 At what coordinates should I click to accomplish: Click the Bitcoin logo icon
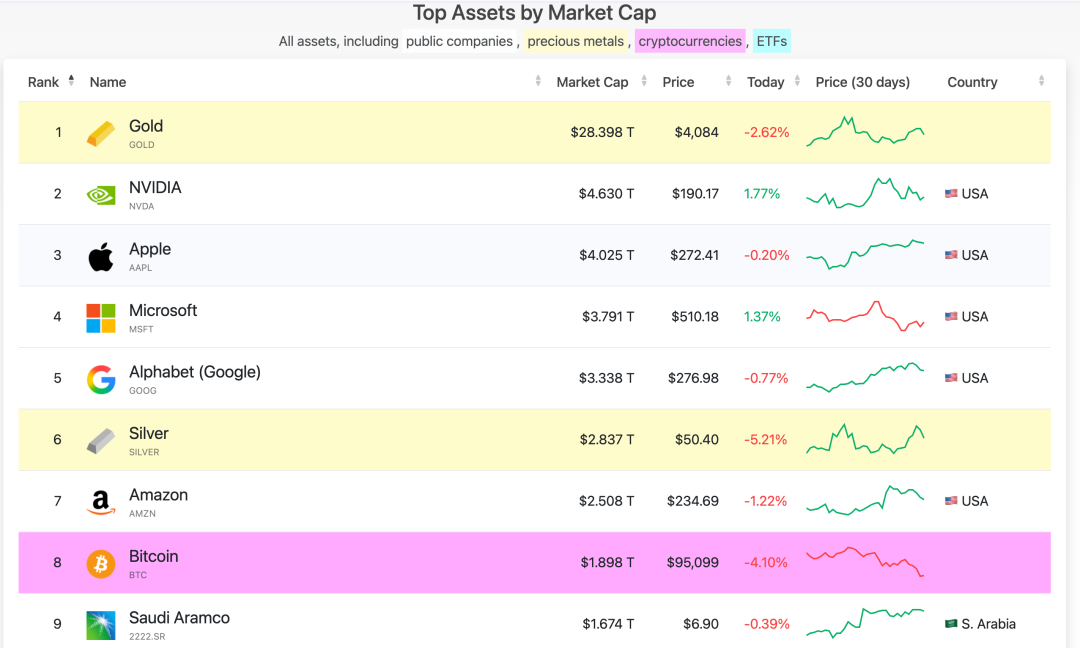[x=101, y=563]
